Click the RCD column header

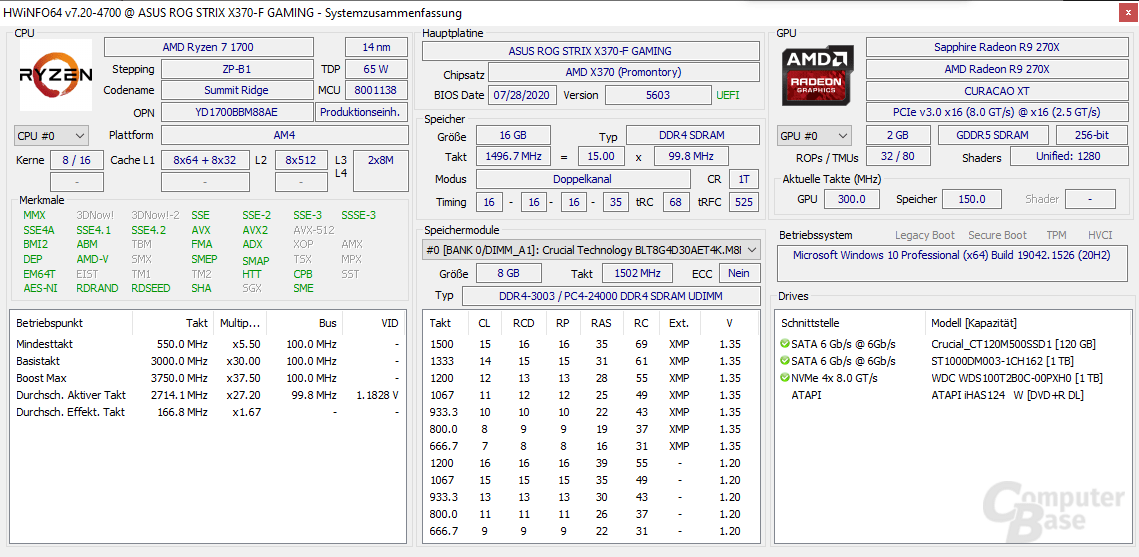524,323
